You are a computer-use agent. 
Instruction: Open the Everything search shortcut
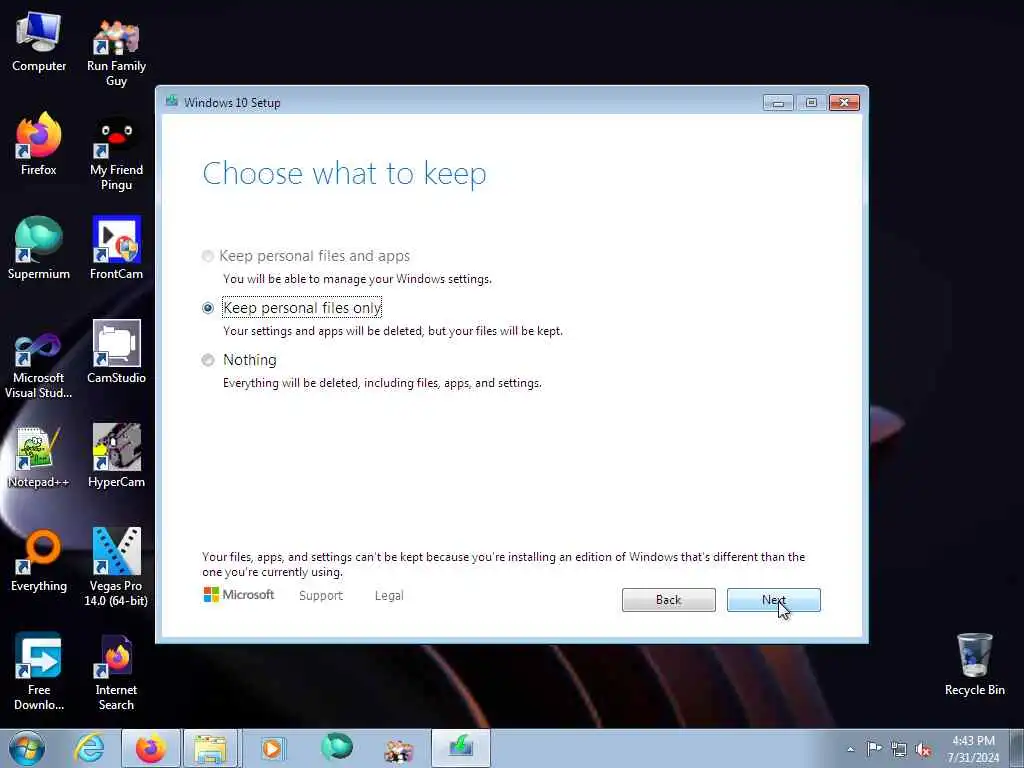pyautogui.click(x=39, y=560)
